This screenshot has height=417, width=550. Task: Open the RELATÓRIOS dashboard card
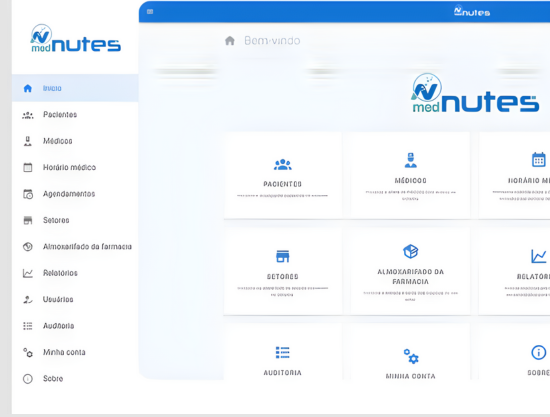pos(514,271)
